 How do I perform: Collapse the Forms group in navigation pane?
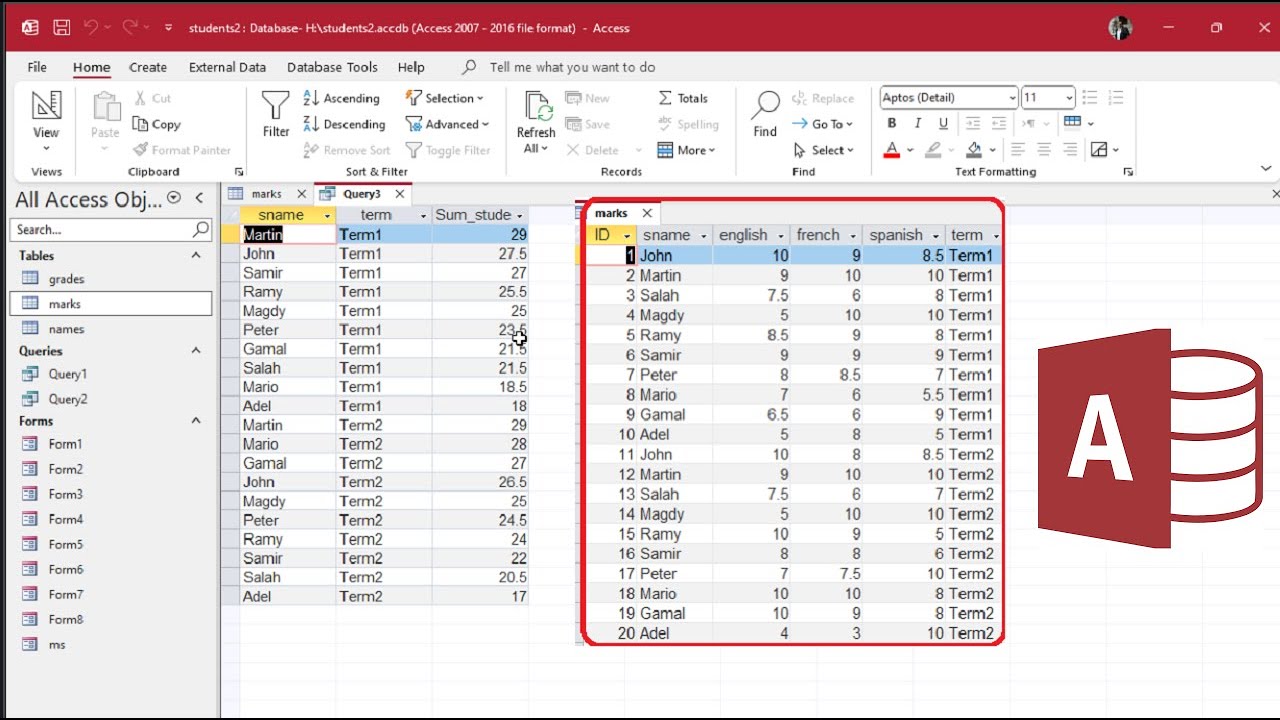pyautogui.click(x=196, y=421)
